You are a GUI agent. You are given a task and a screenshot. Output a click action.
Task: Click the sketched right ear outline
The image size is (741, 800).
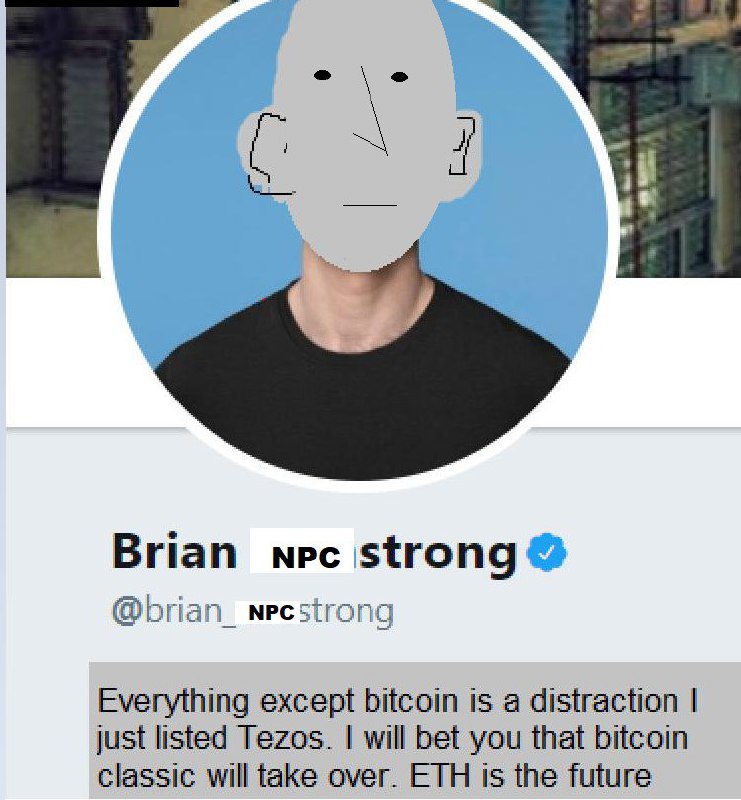tap(462, 145)
